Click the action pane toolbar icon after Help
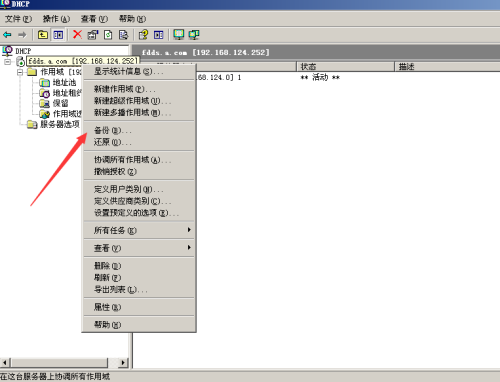 click(159, 35)
